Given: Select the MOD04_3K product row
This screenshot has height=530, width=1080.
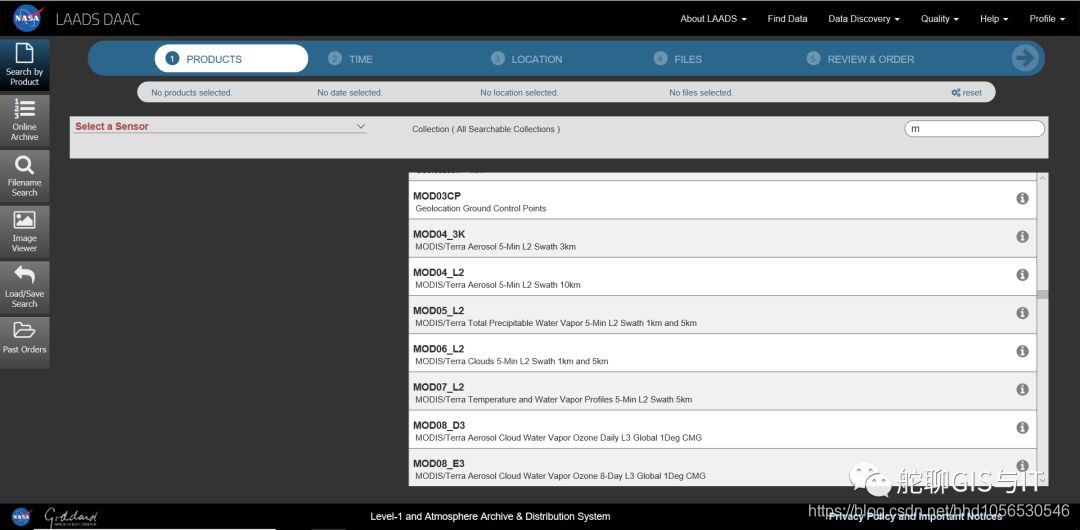Looking at the screenshot, I should pos(723,238).
